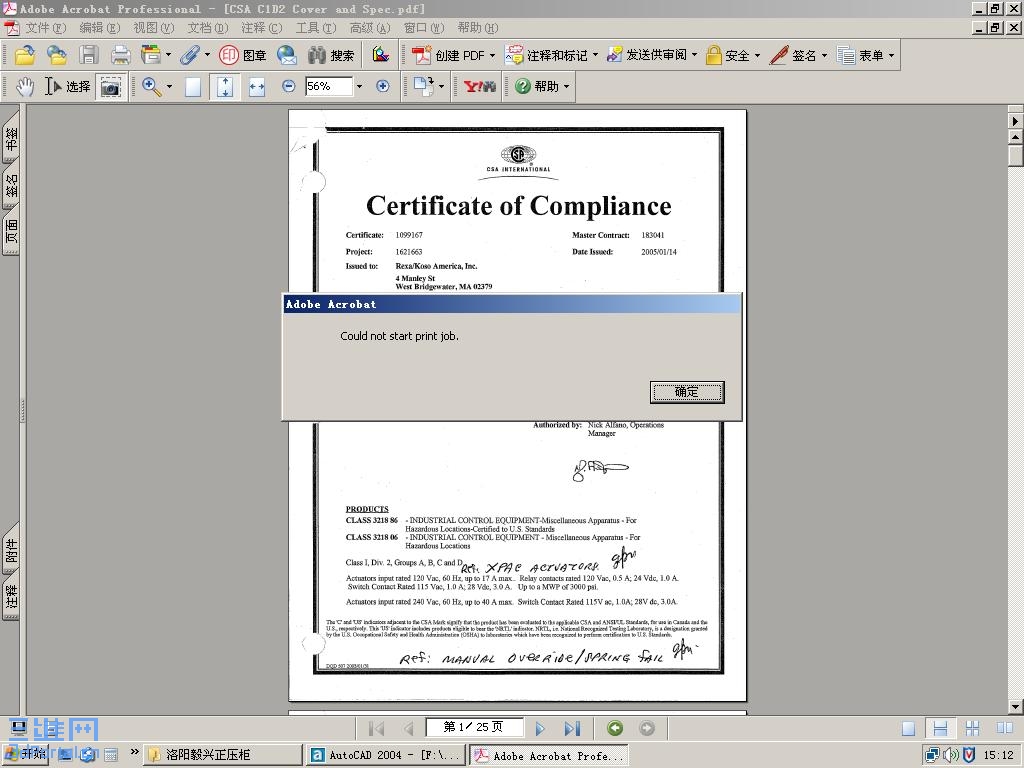
Task: Click the zoom percentage field
Action: pyautogui.click(x=328, y=86)
